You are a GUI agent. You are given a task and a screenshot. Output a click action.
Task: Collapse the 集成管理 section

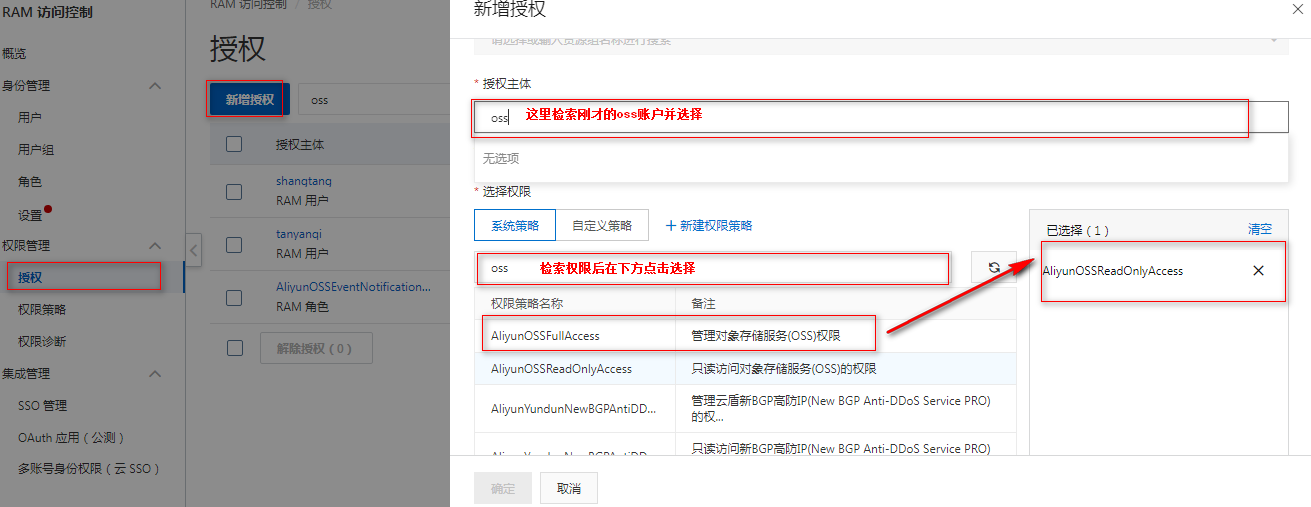coord(155,374)
